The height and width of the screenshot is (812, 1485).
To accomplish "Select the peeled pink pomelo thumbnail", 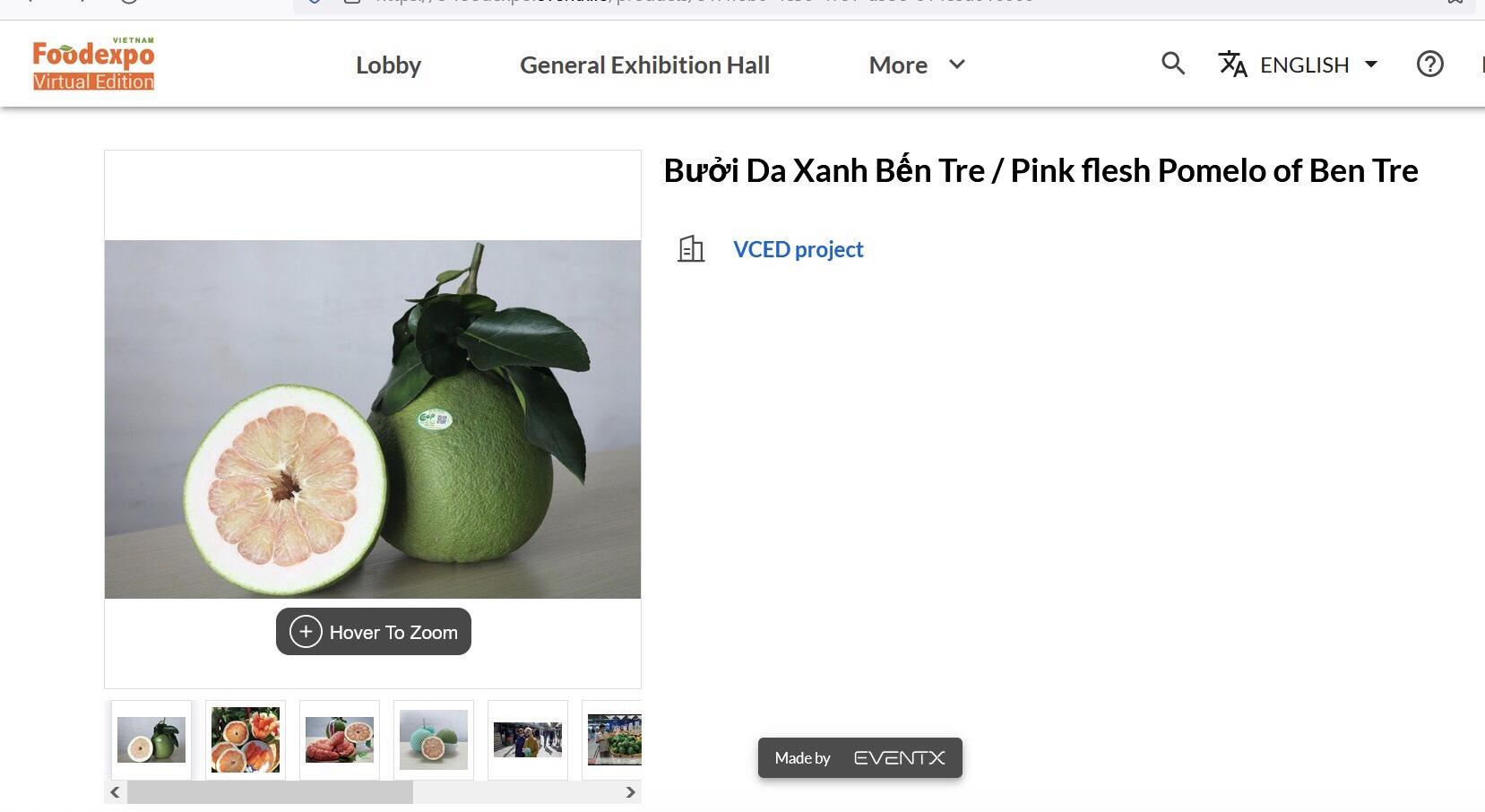I will coord(340,740).
